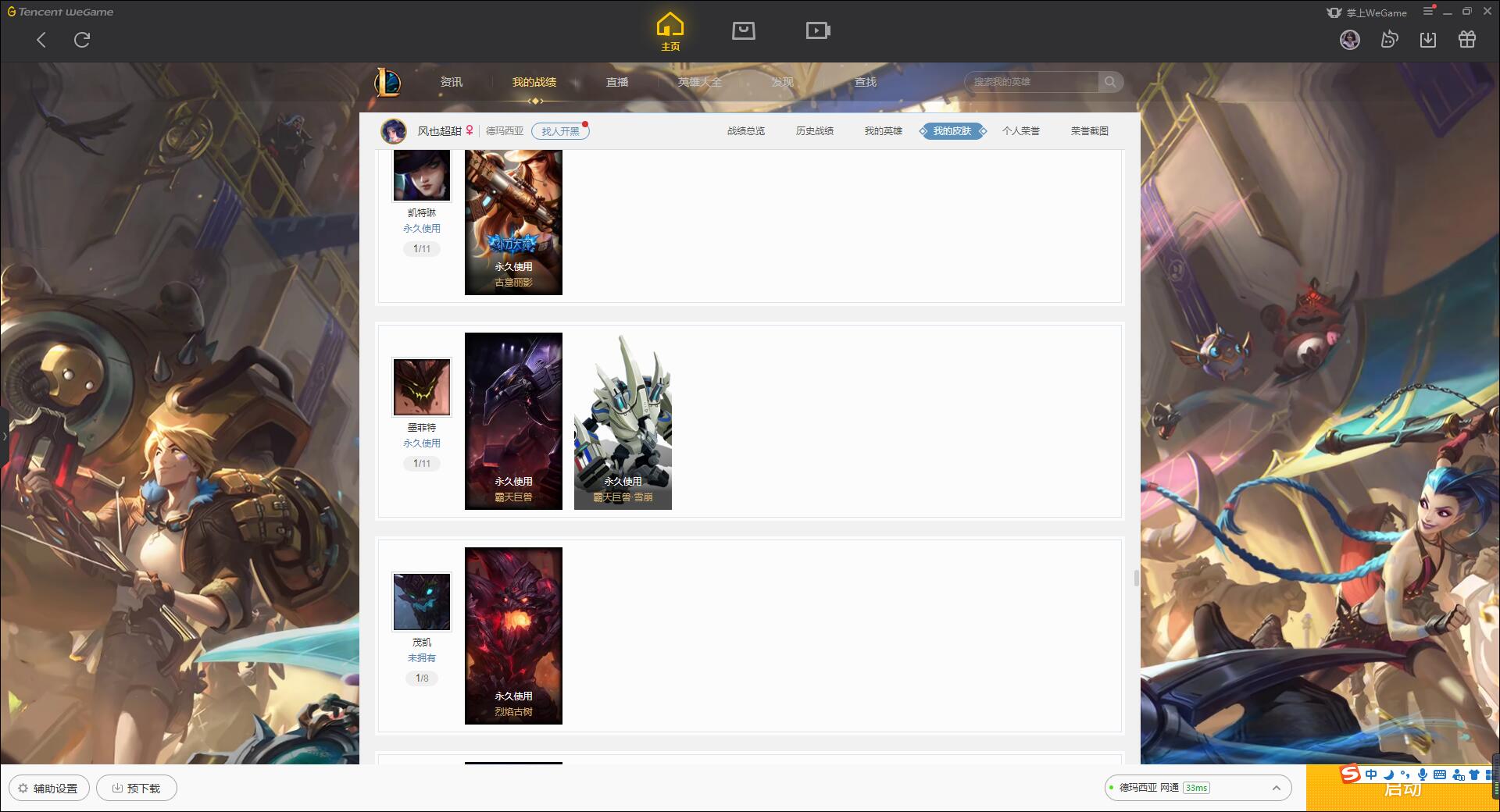This screenshot has width=1500, height=812.
Task: Click the 找人开黑 button
Action: 560,131
